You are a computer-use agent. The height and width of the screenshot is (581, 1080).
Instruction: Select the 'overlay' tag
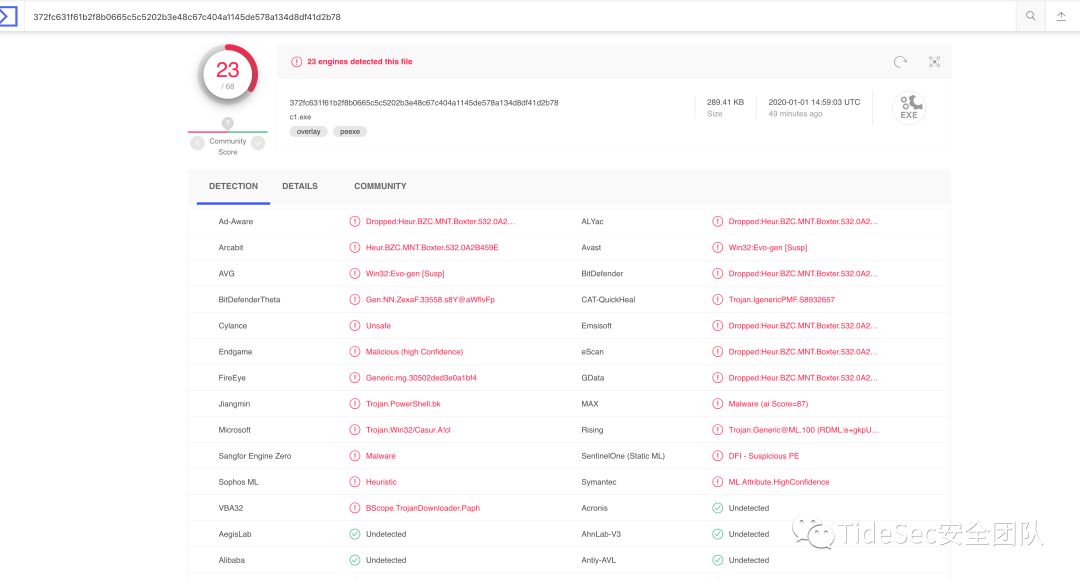click(309, 131)
